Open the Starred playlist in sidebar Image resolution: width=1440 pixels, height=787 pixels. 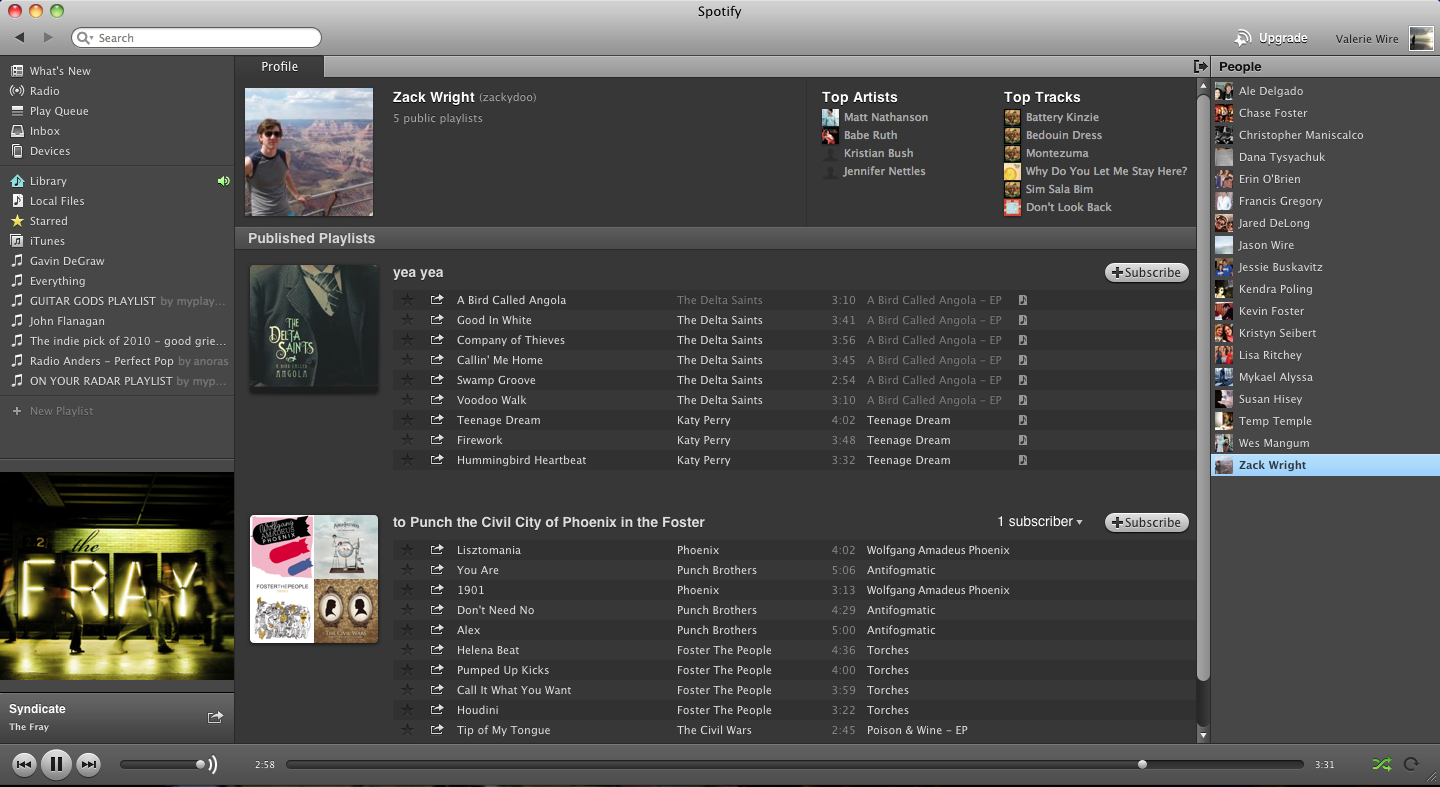click(48, 221)
